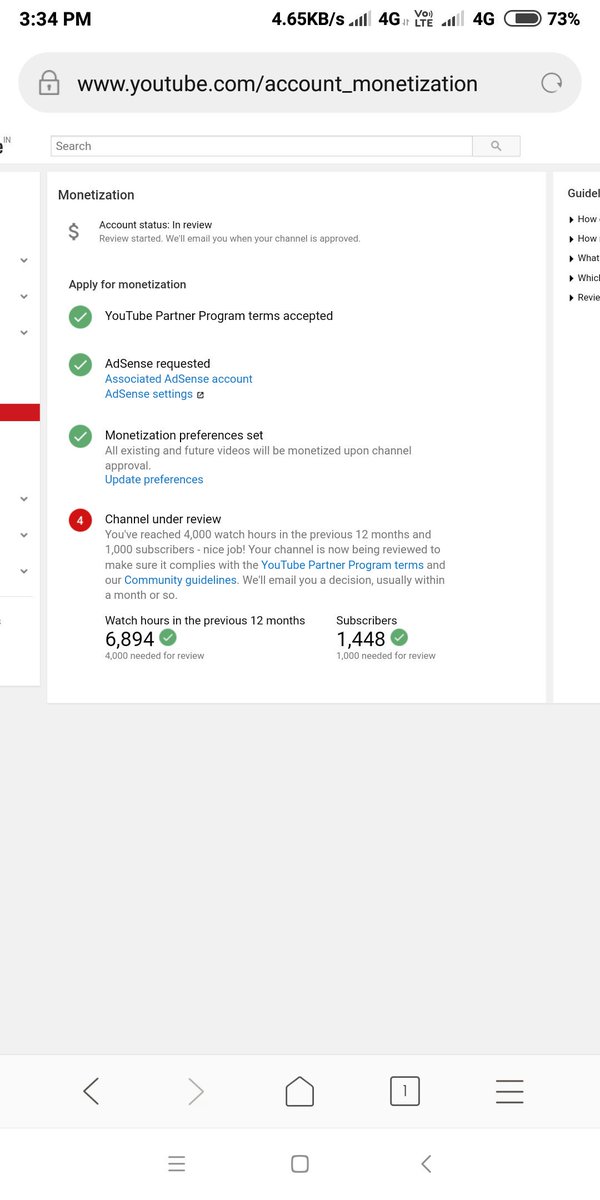
Task: Open the Associated AdSense account link
Action: 179,379
